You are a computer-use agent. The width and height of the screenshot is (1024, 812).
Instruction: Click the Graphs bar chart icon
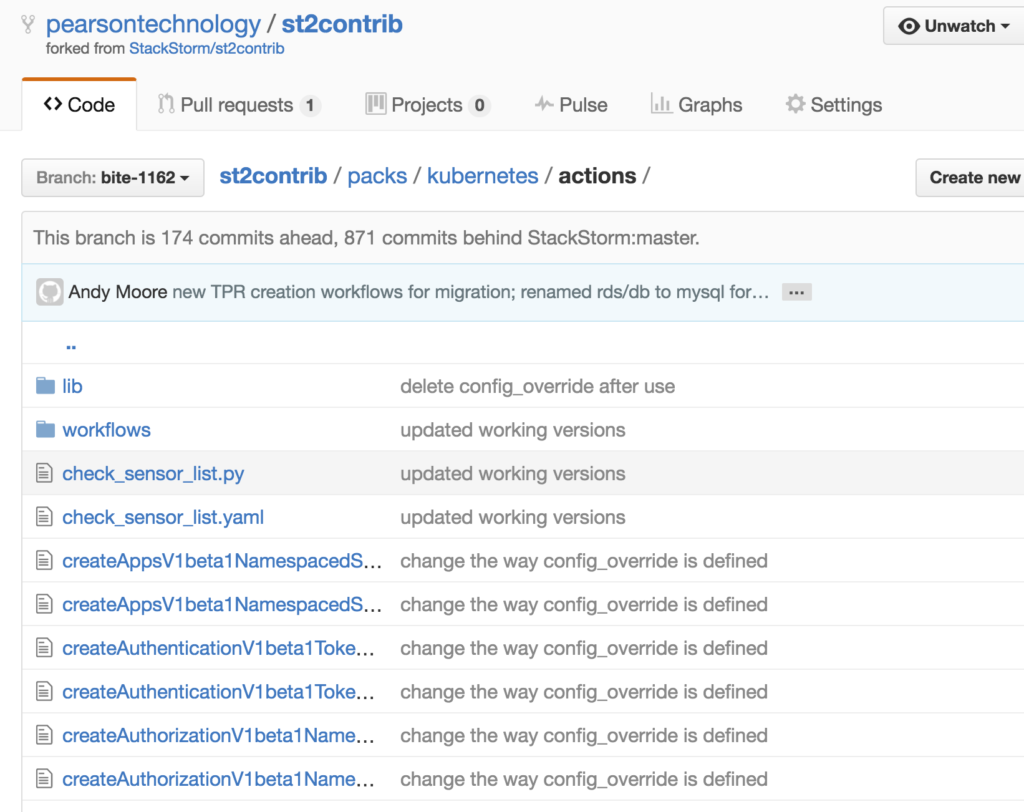click(x=661, y=104)
